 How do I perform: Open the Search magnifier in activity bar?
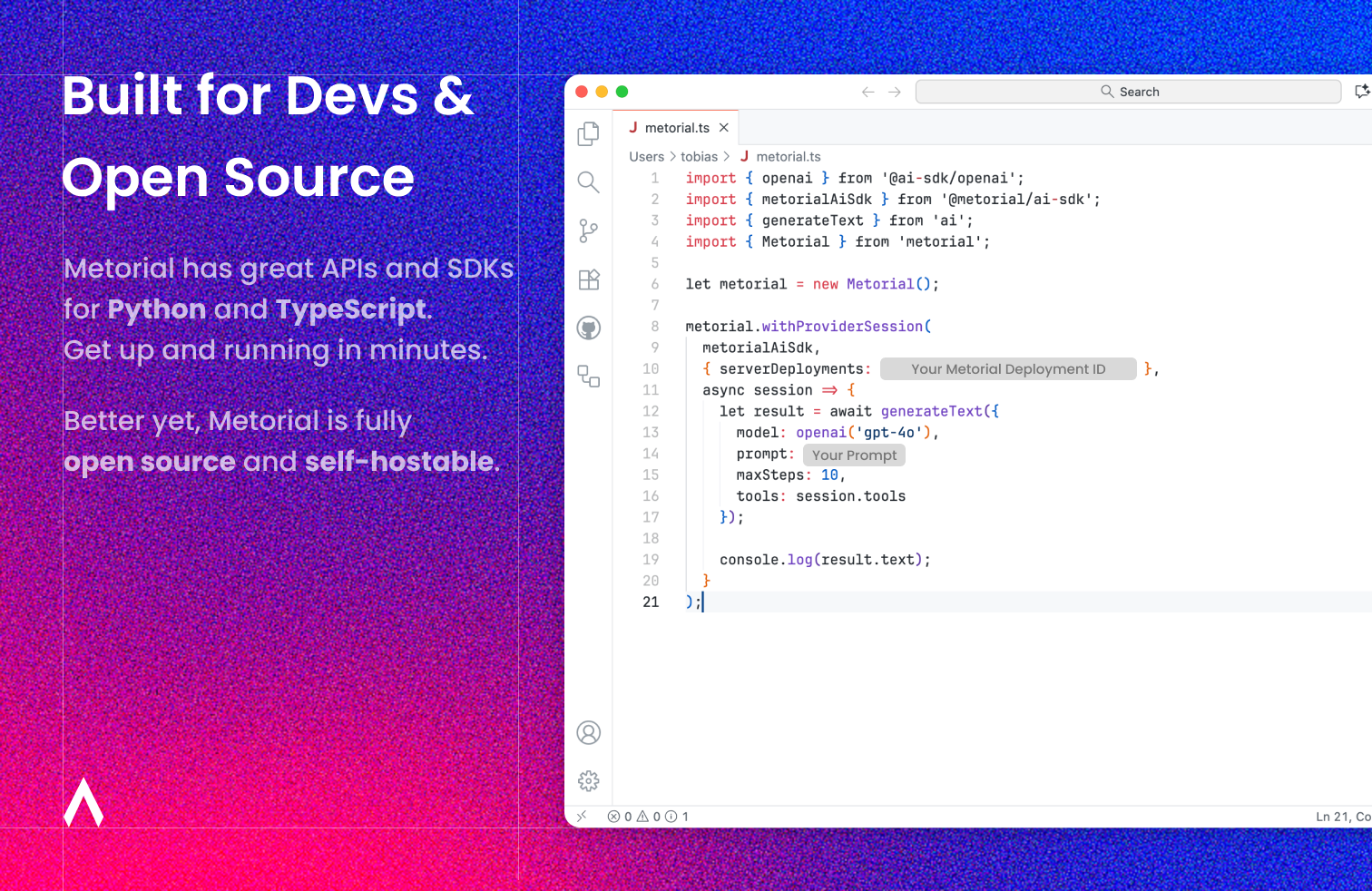(x=588, y=182)
